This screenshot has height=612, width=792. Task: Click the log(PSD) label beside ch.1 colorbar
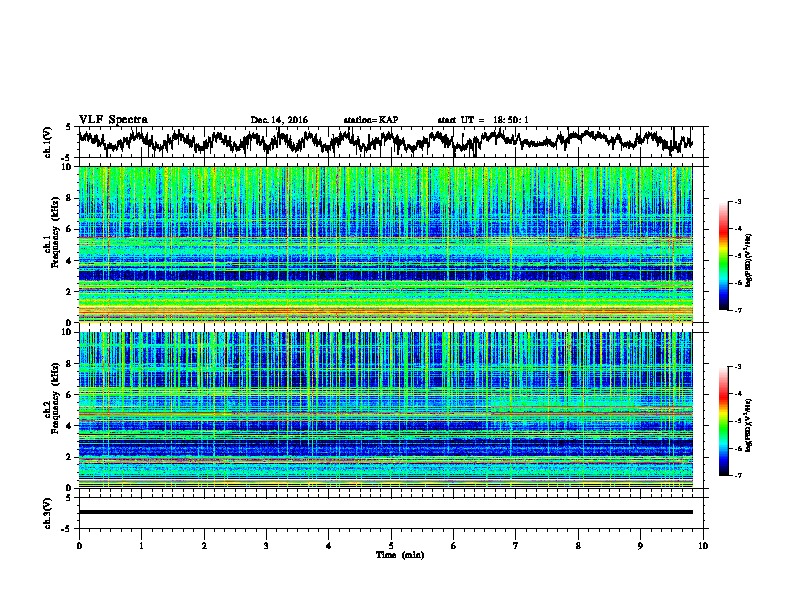(749, 260)
